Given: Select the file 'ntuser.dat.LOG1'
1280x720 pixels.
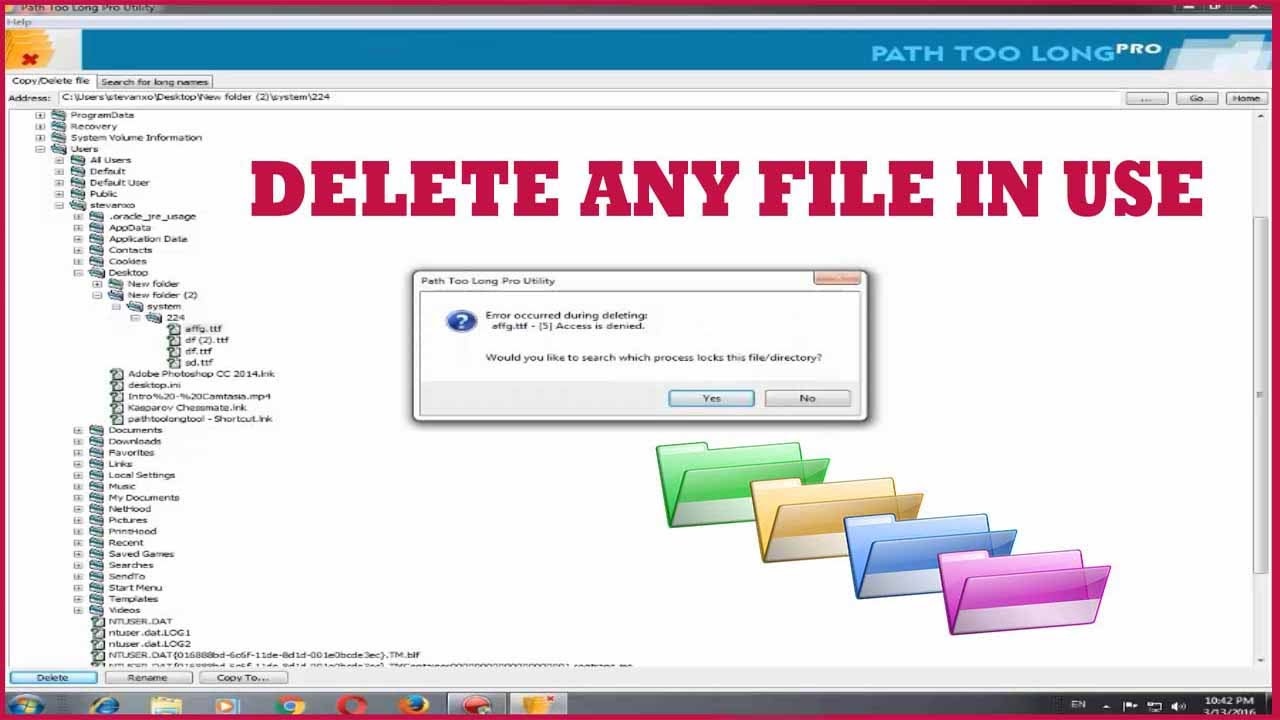Looking at the screenshot, I should coord(149,633).
